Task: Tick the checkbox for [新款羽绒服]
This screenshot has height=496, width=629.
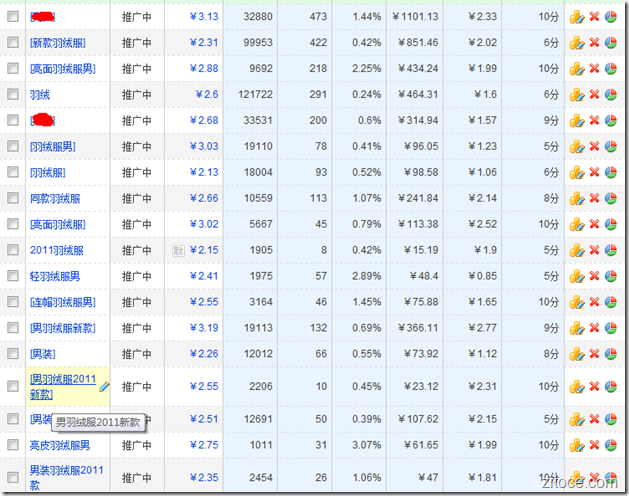Action: point(13,43)
